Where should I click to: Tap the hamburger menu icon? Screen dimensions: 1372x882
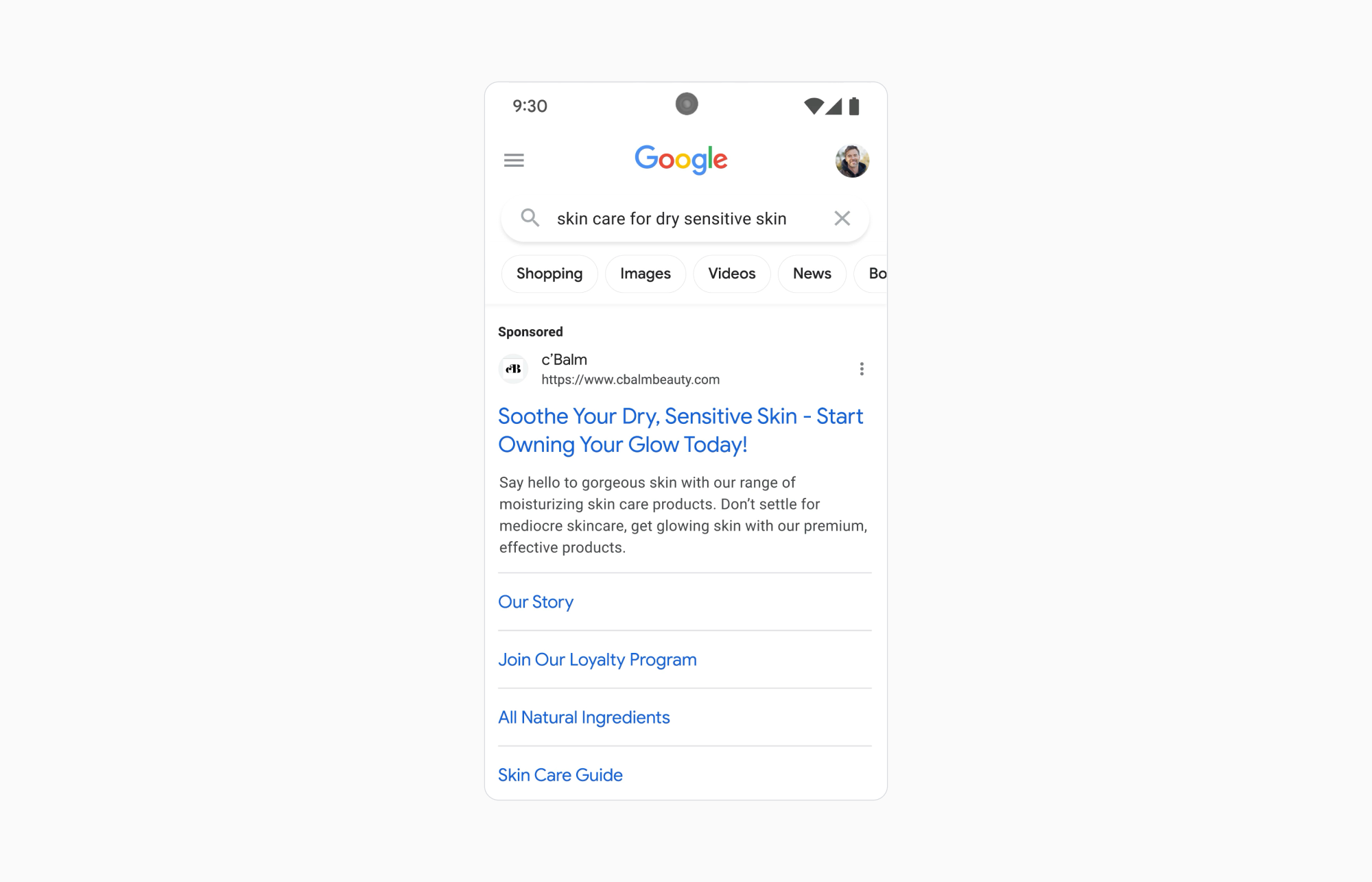coord(515,160)
